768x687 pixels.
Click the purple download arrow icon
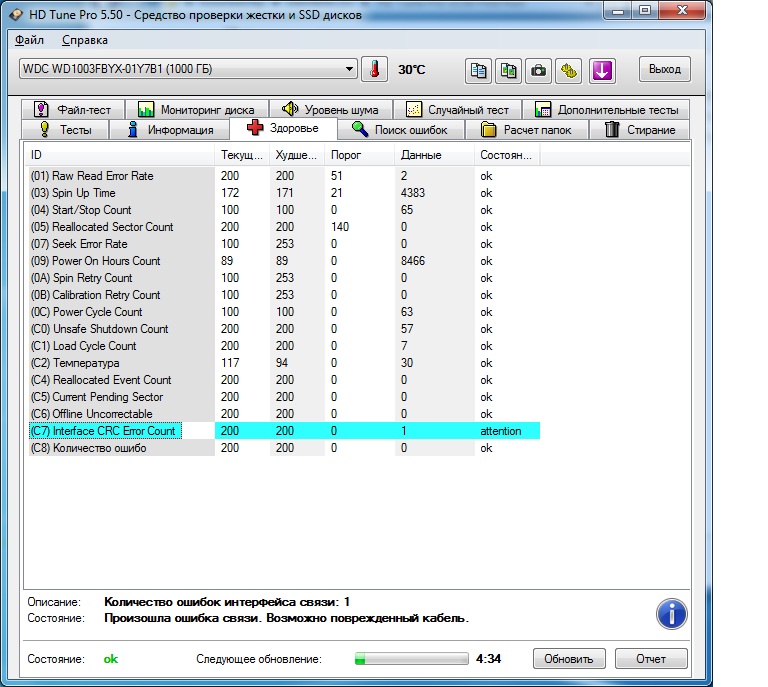pyautogui.click(x=602, y=71)
